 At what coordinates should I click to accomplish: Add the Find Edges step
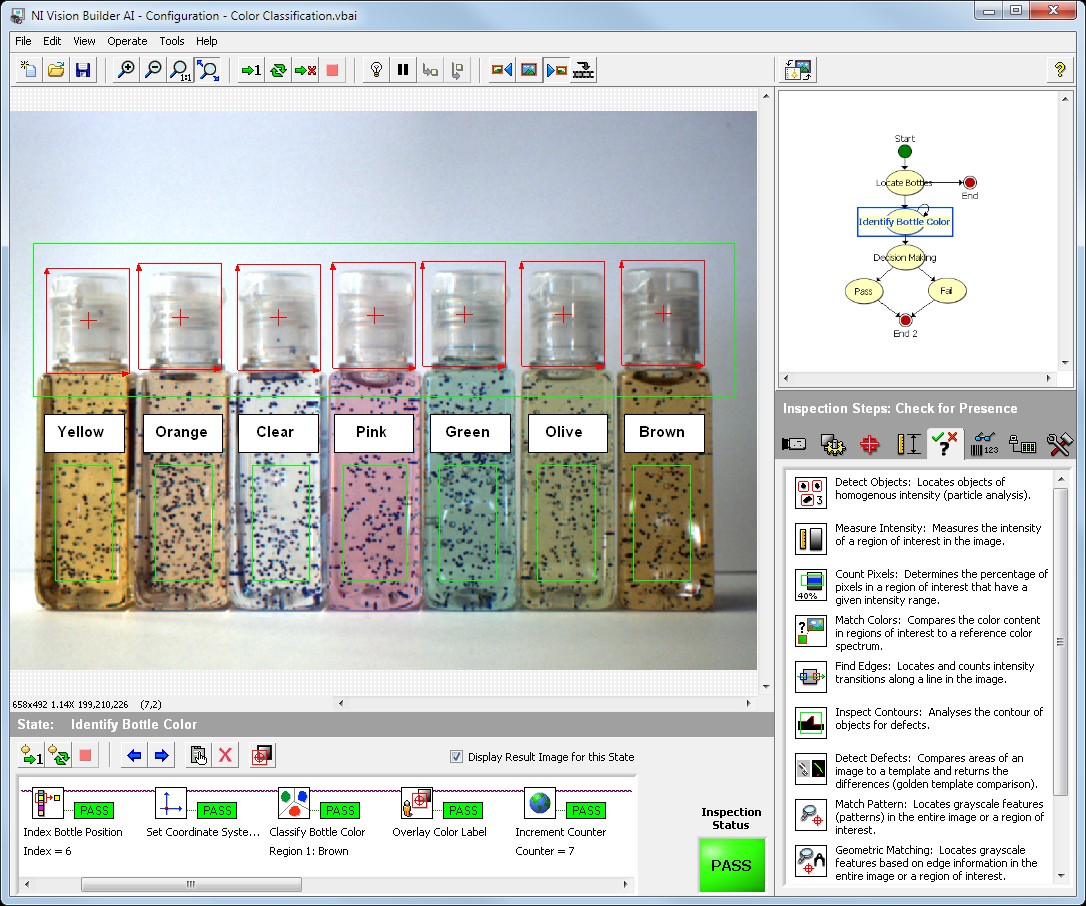[921, 675]
